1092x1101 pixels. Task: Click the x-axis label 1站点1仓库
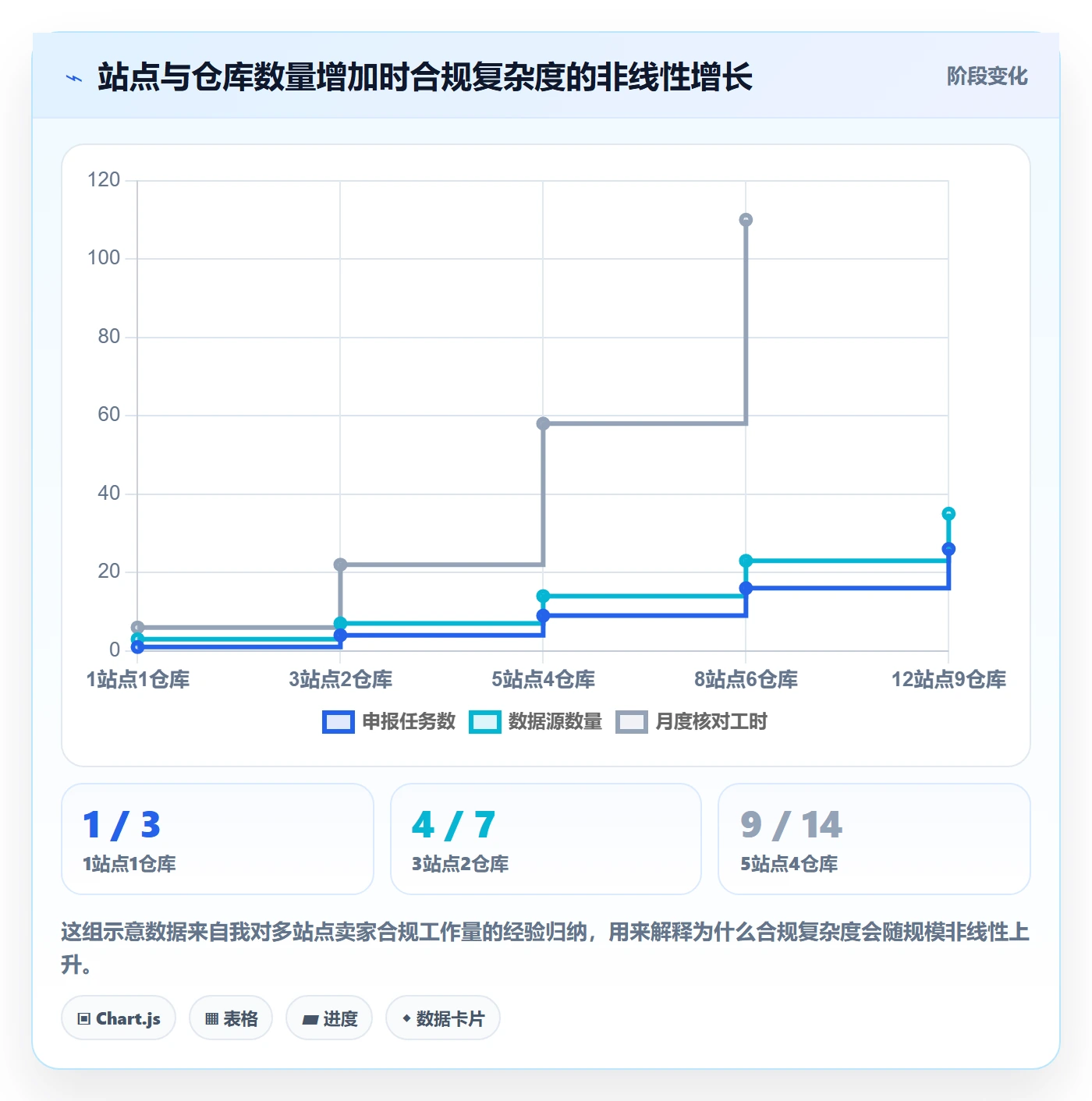coord(138,680)
